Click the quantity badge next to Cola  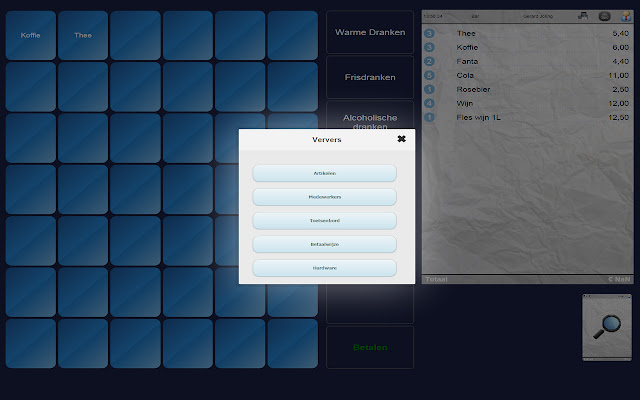[x=430, y=75]
